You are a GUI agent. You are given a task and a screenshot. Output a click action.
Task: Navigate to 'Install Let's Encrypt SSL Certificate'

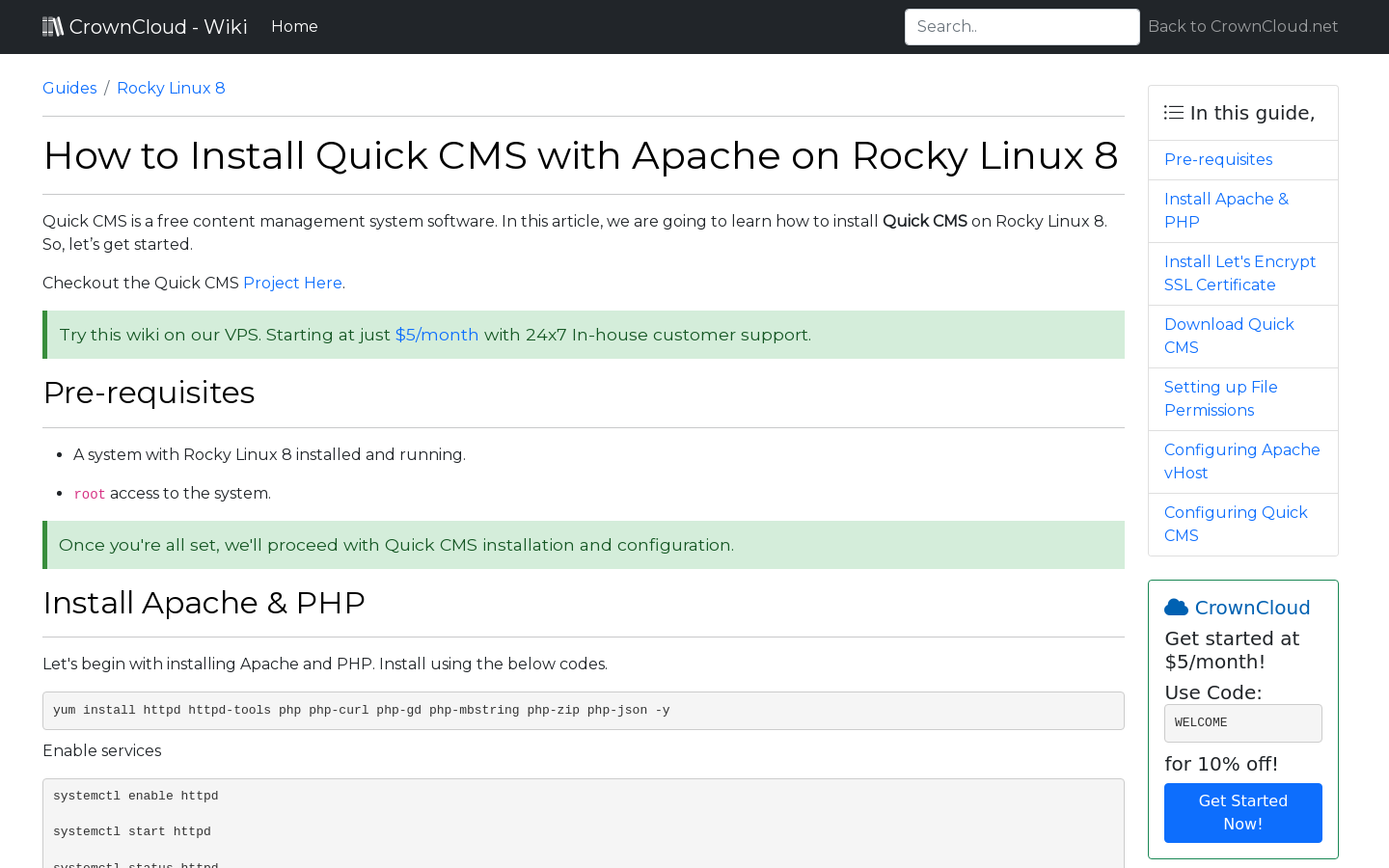(x=1239, y=273)
